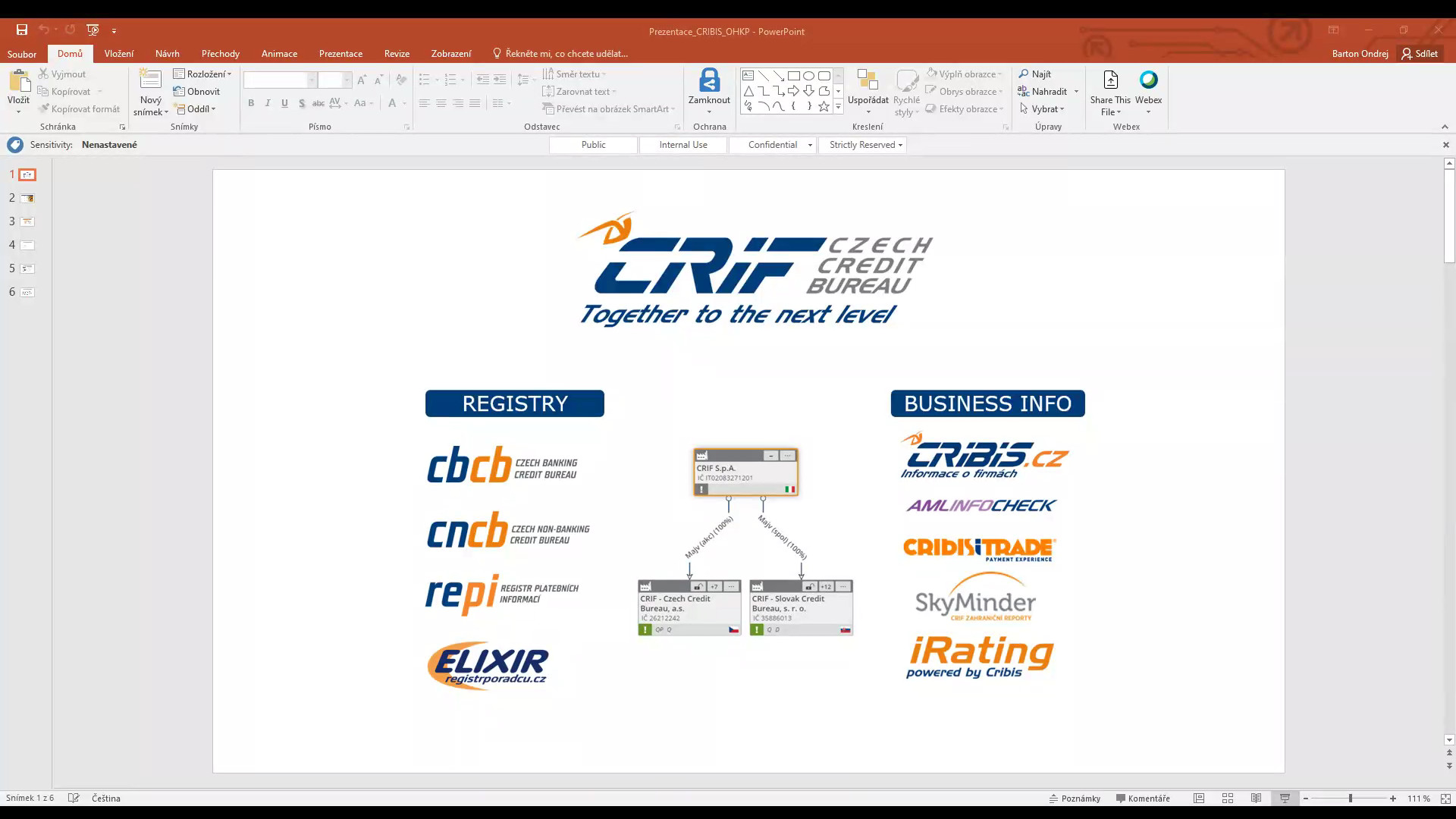Select the text box shape in gallery
Image resolution: width=1456 pixels, height=819 pixels.
[748, 76]
